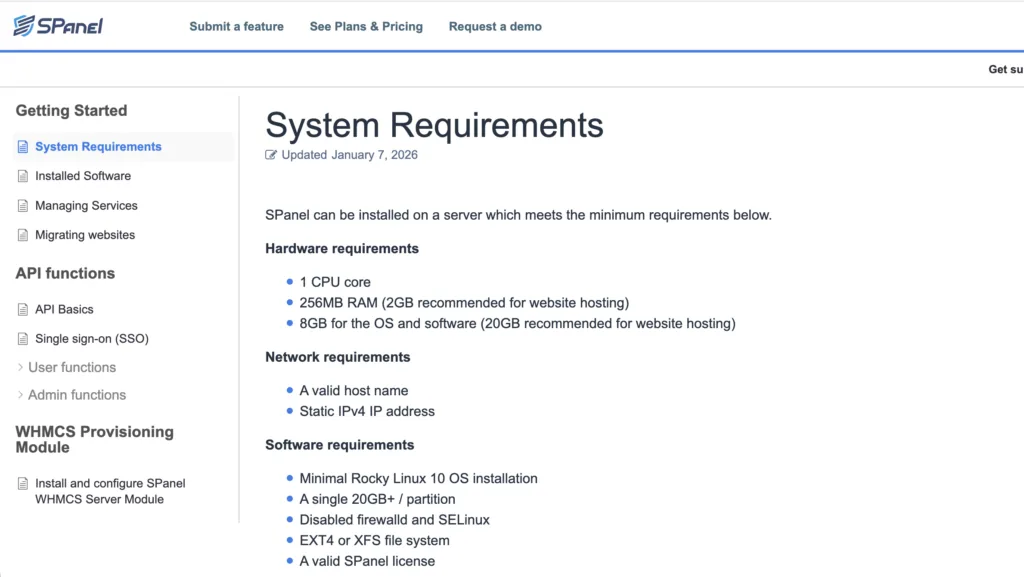This screenshot has width=1024, height=577.
Task: Open Submit a feature link
Action: 236,27
